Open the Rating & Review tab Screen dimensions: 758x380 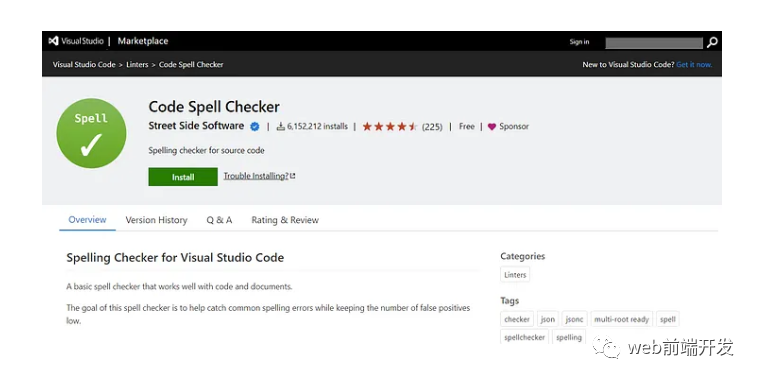285,220
